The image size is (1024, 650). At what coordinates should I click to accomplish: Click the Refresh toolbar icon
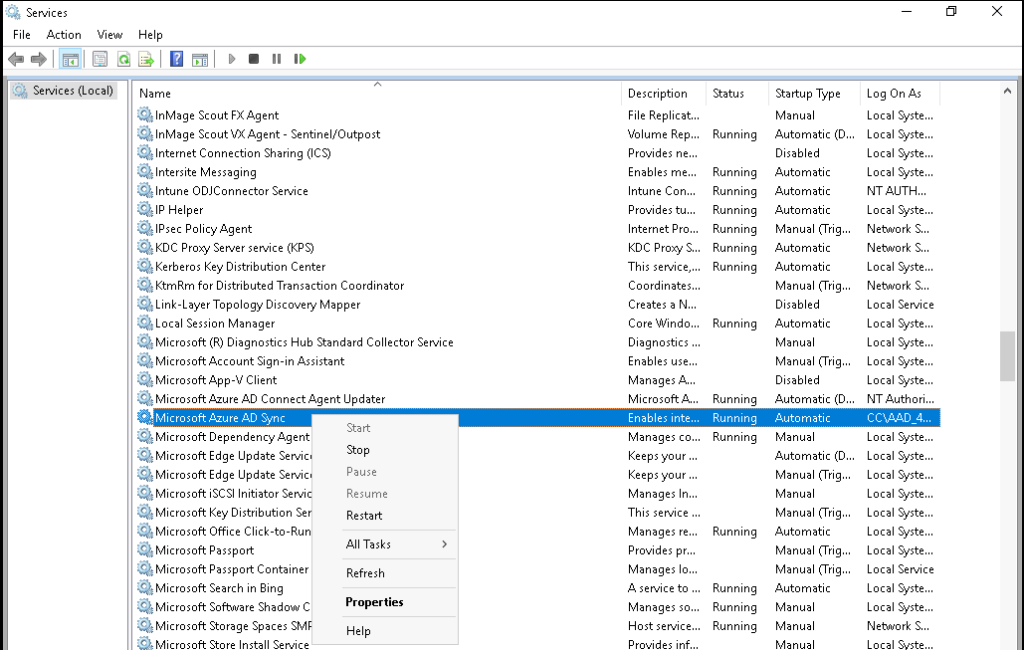(x=123, y=59)
